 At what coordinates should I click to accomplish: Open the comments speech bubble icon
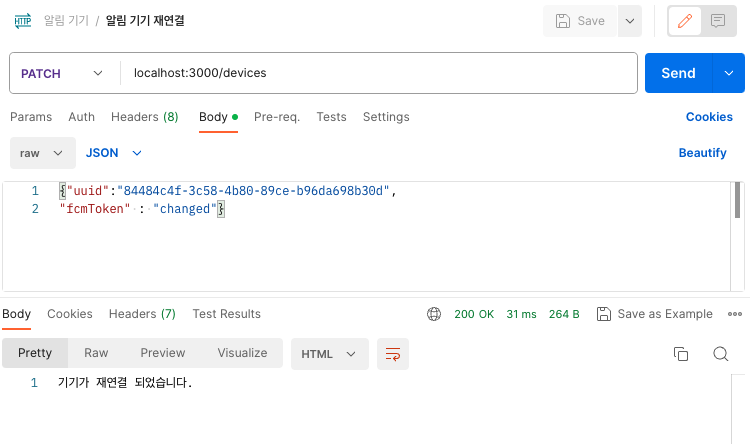718,21
